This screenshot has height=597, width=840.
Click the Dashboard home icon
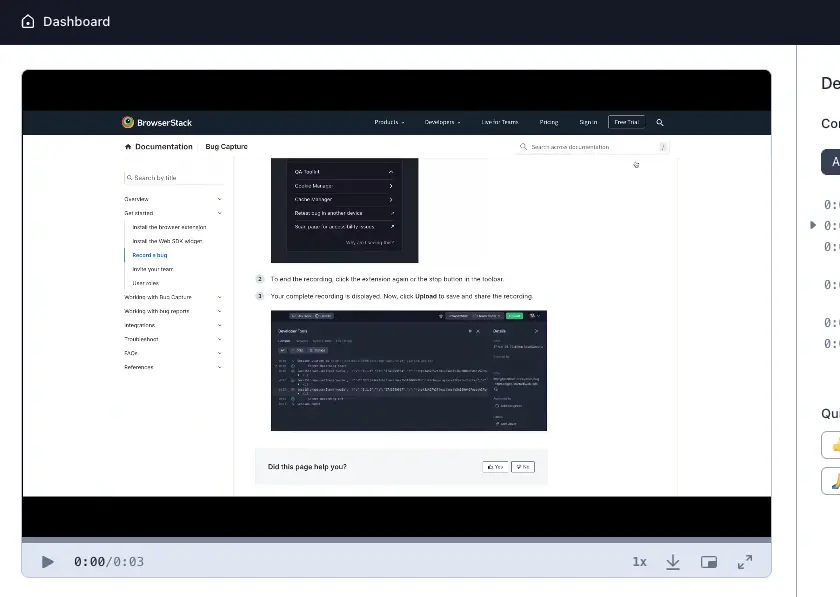[x=27, y=21]
